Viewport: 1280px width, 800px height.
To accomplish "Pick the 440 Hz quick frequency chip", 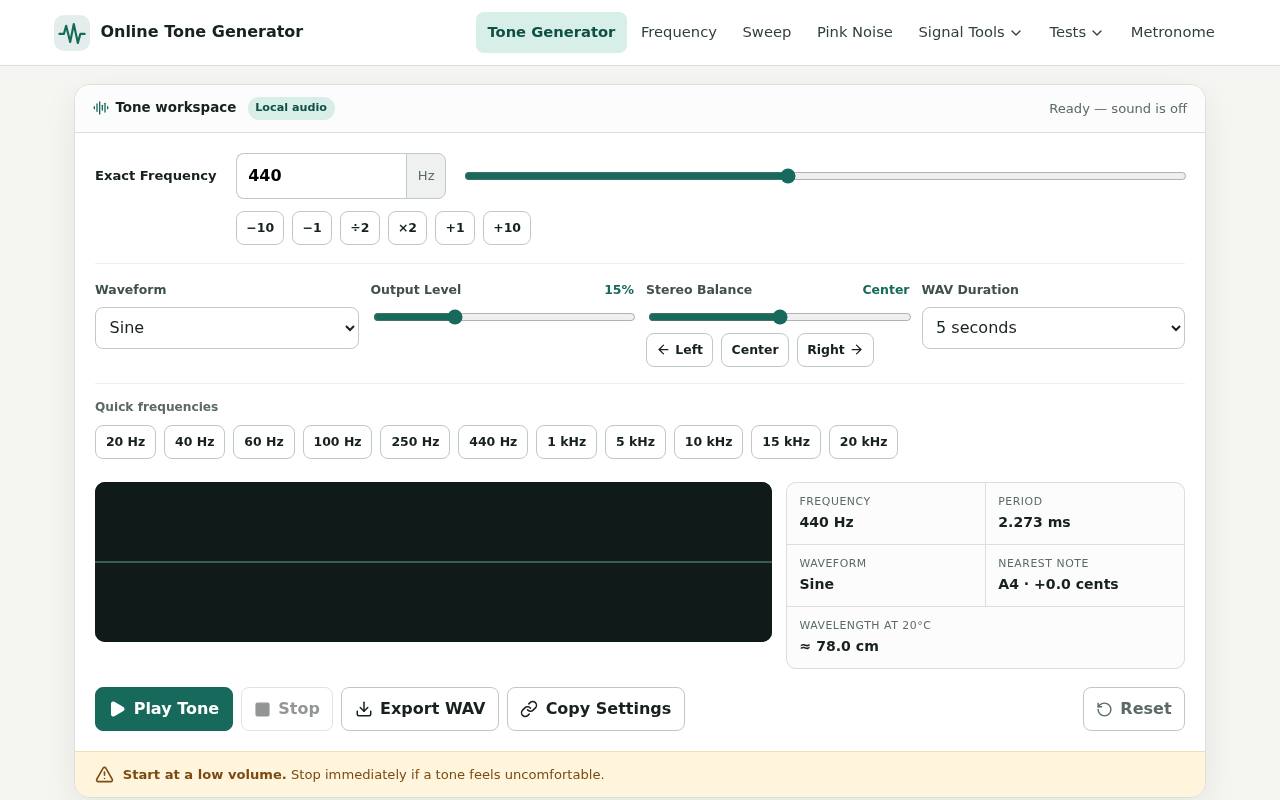I will point(493,442).
